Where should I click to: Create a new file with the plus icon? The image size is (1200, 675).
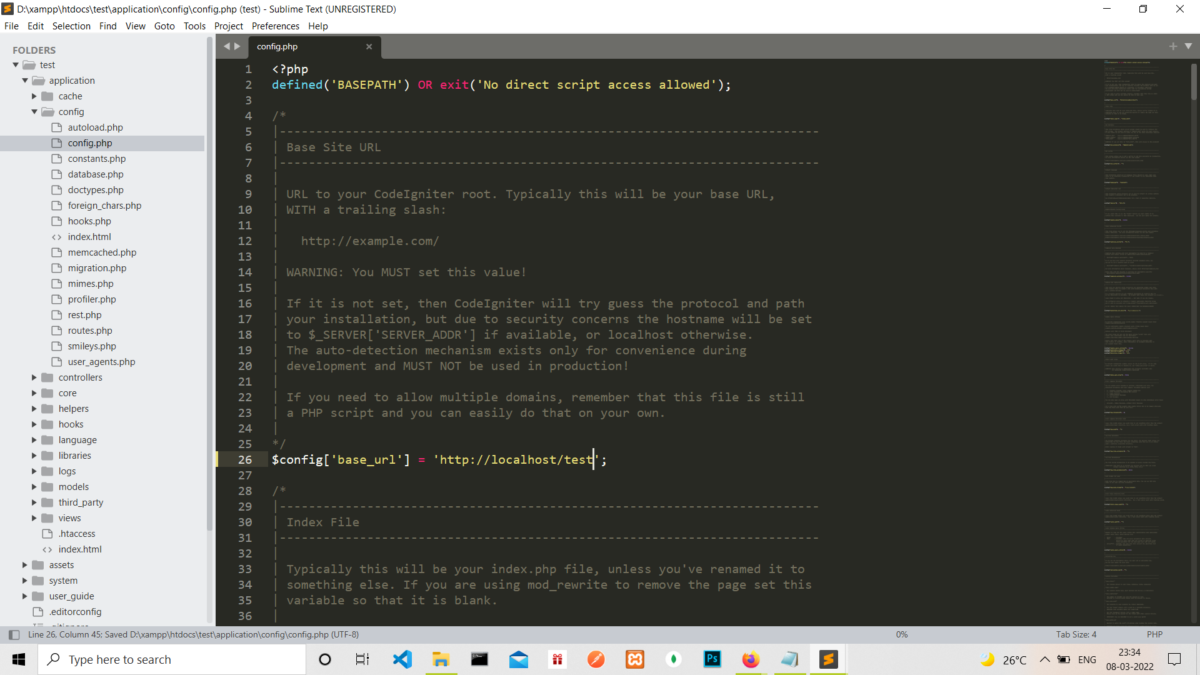coord(1173,46)
